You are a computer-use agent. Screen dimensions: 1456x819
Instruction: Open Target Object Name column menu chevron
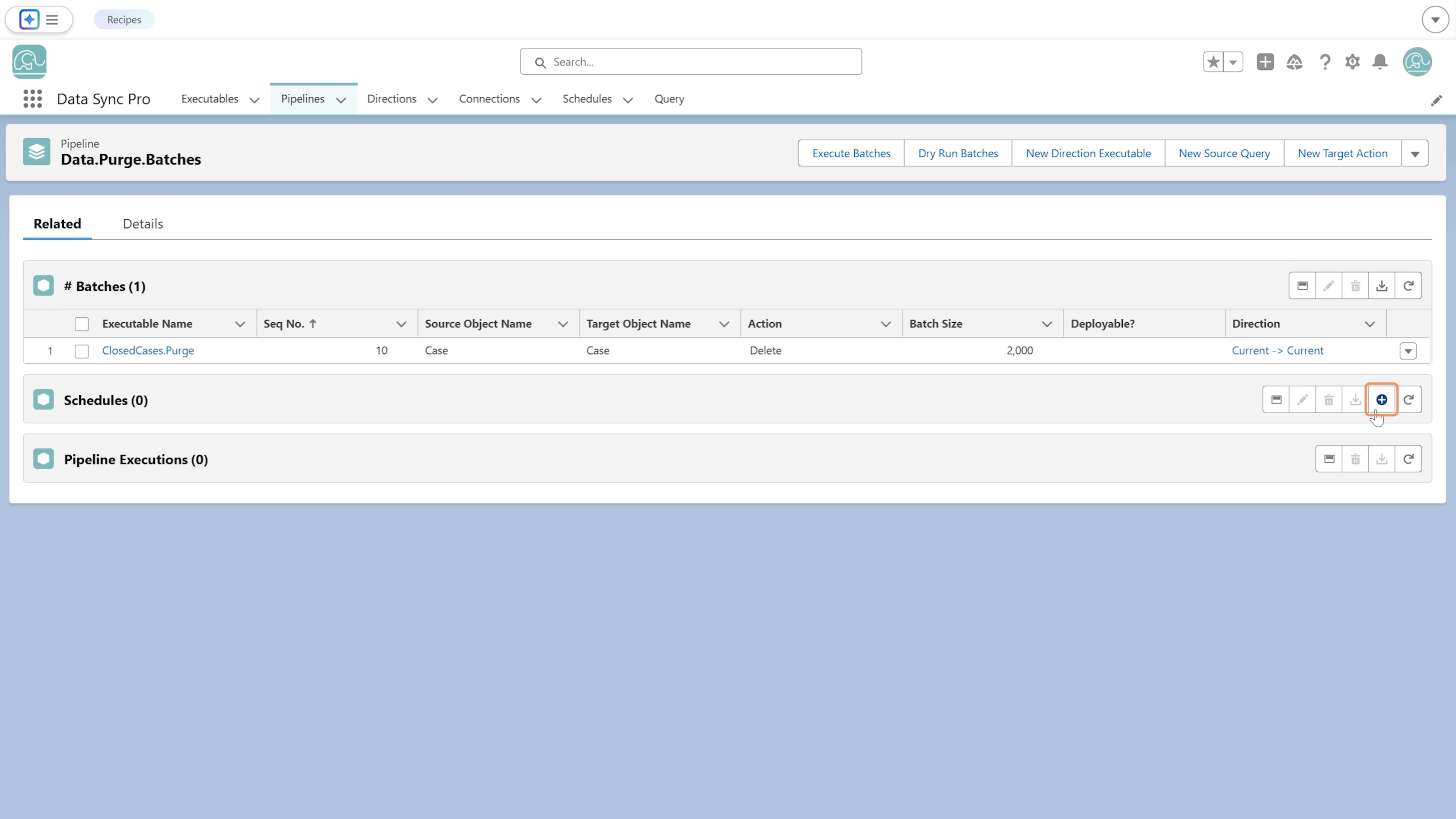coord(723,325)
